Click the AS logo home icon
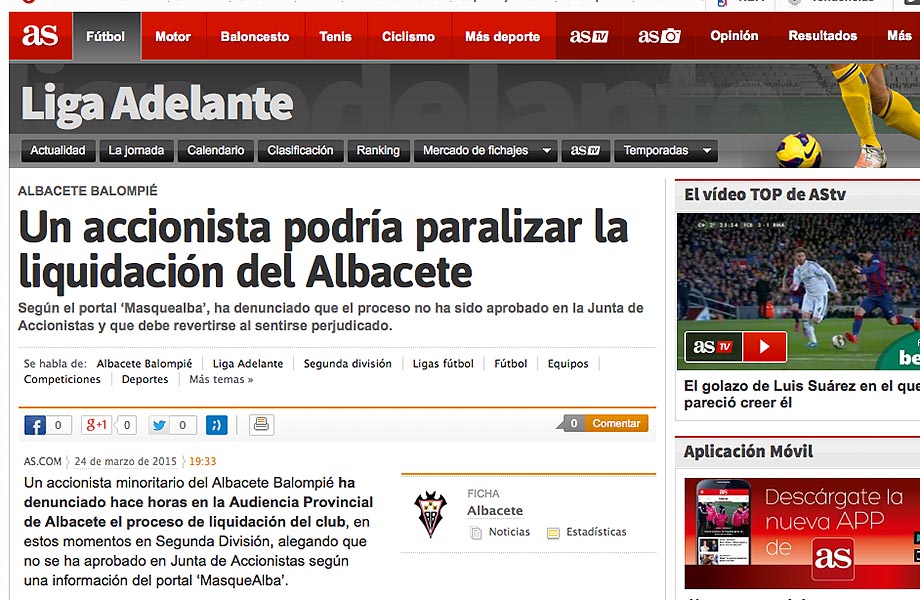The height and width of the screenshot is (600, 920). click(40, 36)
